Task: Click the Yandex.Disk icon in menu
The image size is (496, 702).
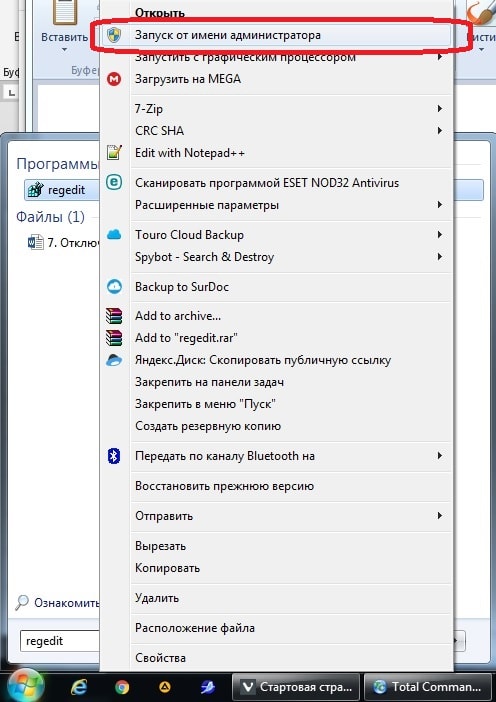Action: pos(114,360)
